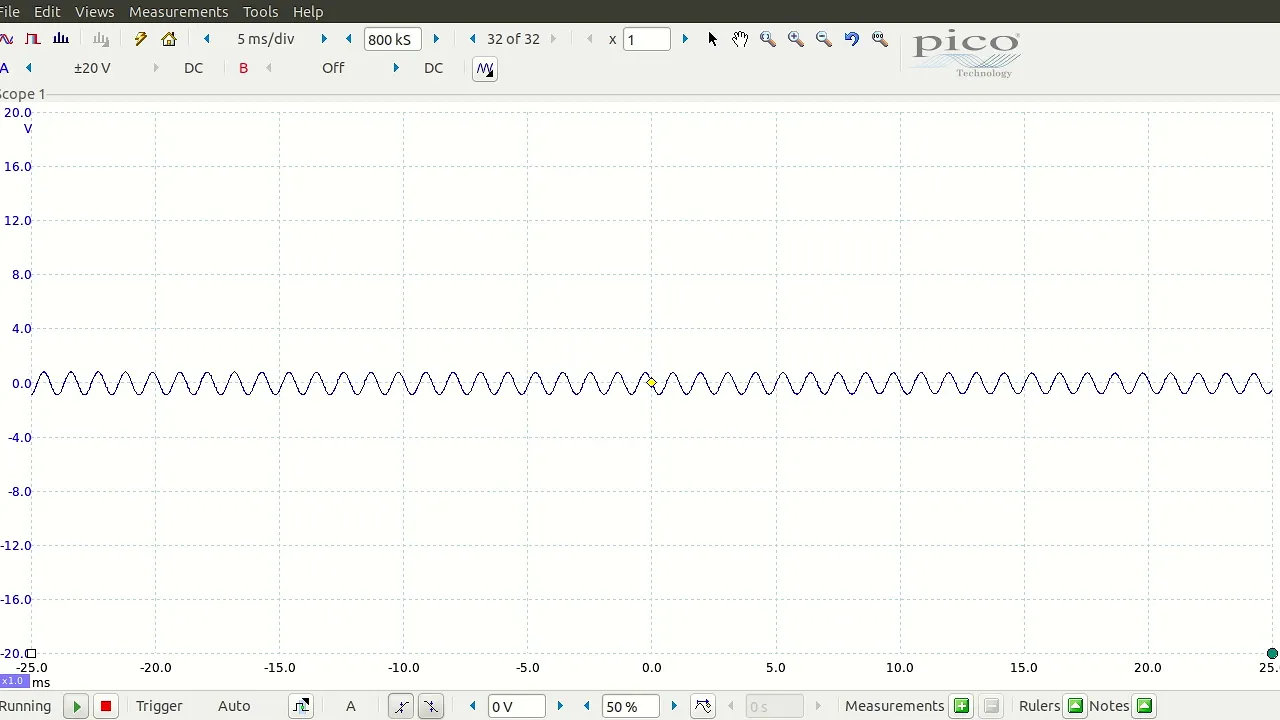Select rising edge trigger
Viewport: 1280px width, 720px height.
(401, 706)
